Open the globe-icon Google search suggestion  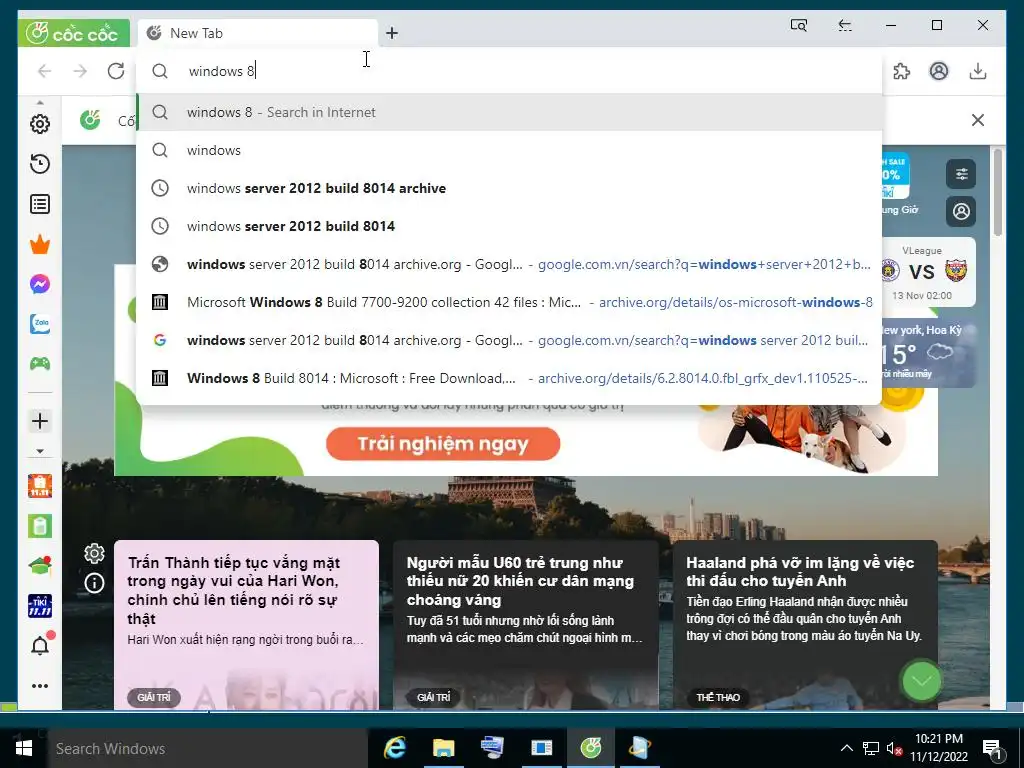point(509,264)
